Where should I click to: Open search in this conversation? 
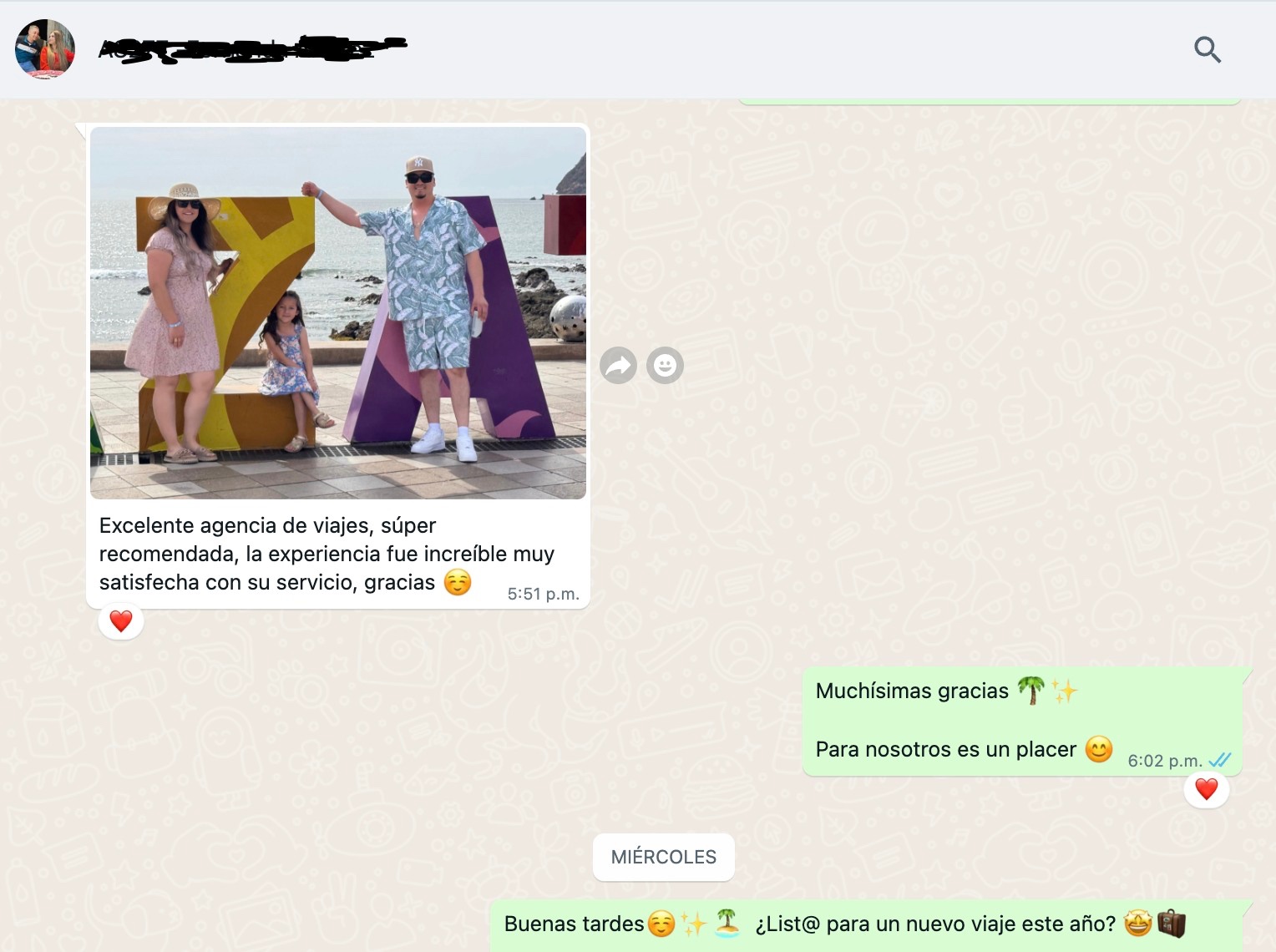click(1207, 50)
